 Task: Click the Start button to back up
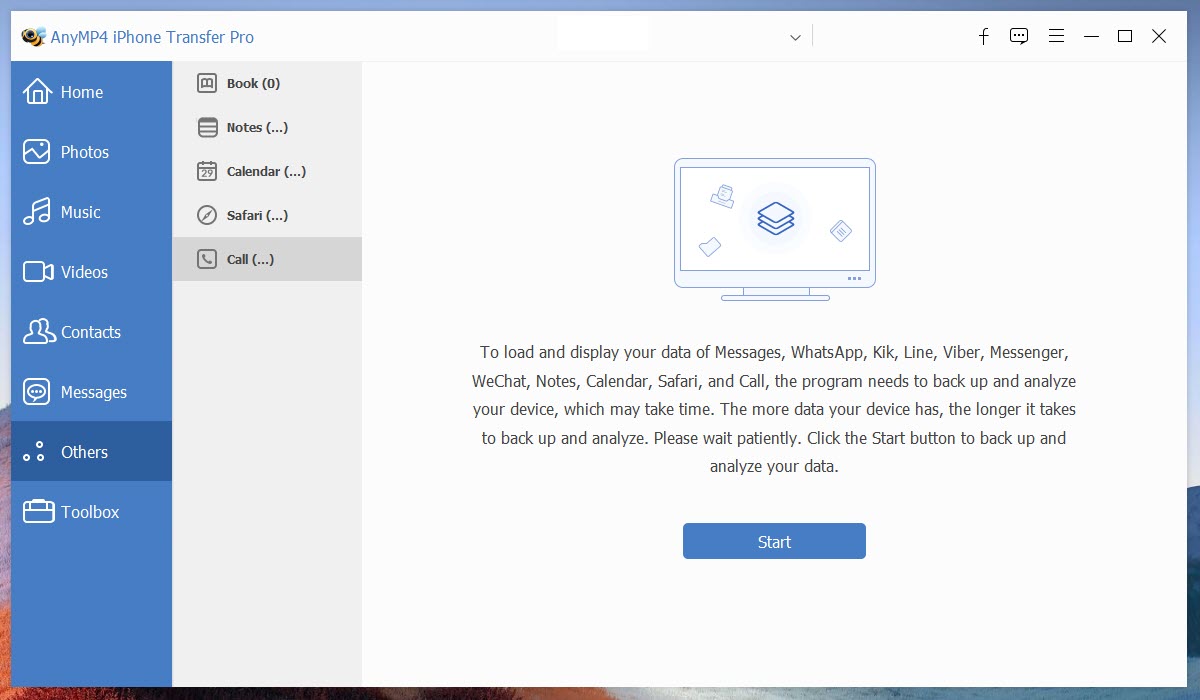click(774, 541)
